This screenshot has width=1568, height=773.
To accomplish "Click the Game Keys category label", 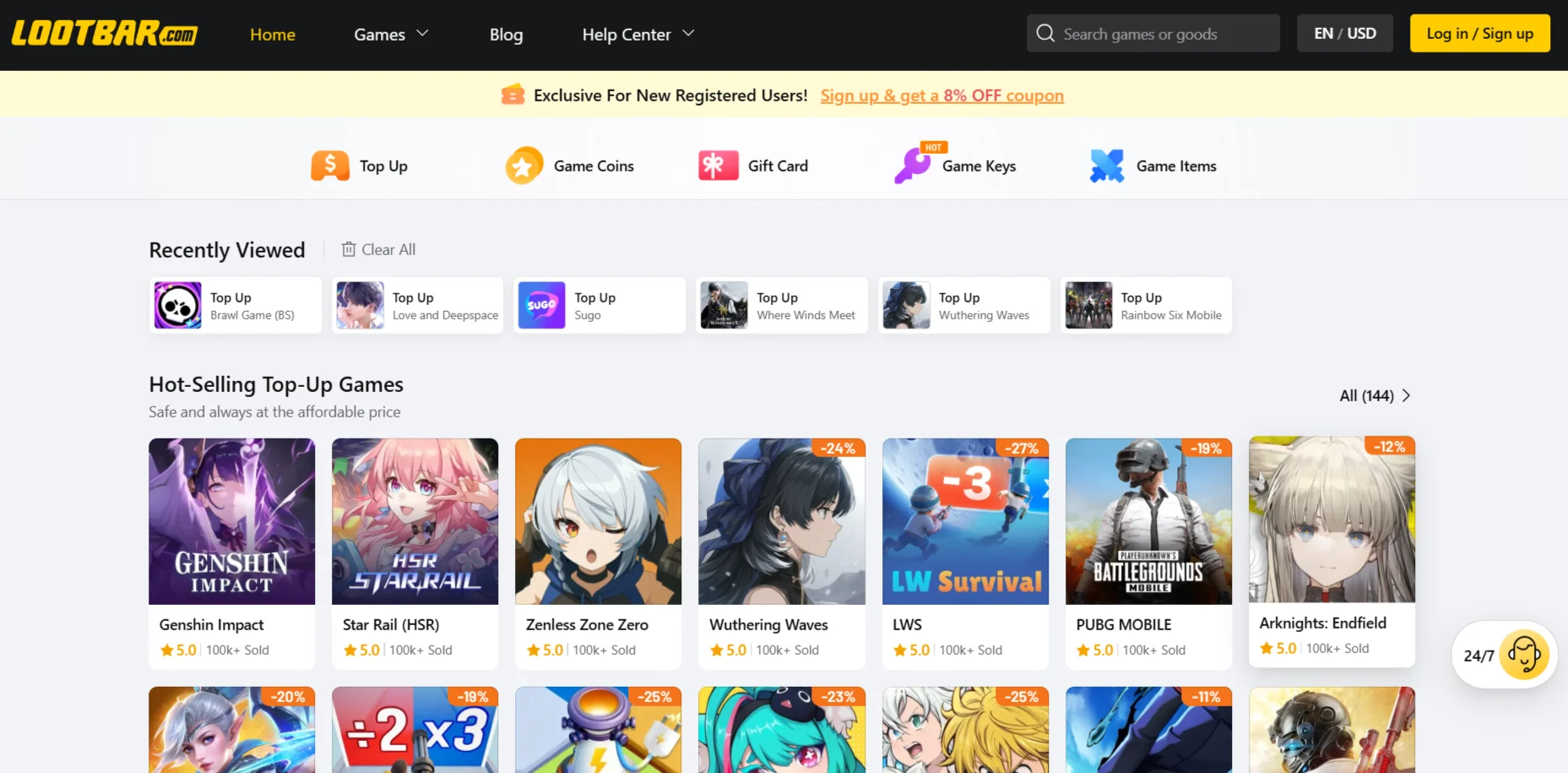I will coord(979,166).
